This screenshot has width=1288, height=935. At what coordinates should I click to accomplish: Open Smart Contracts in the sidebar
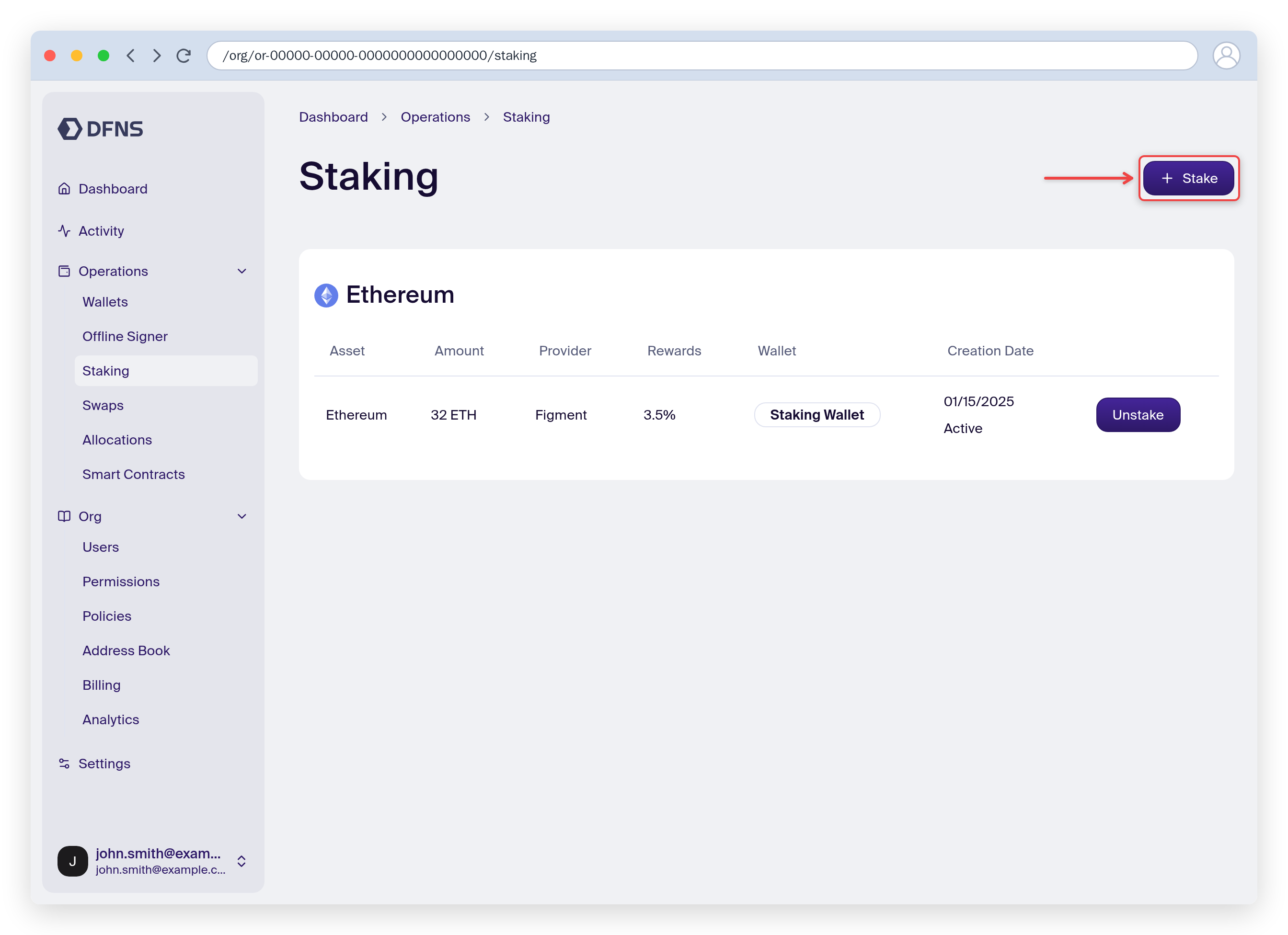click(x=134, y=474)
